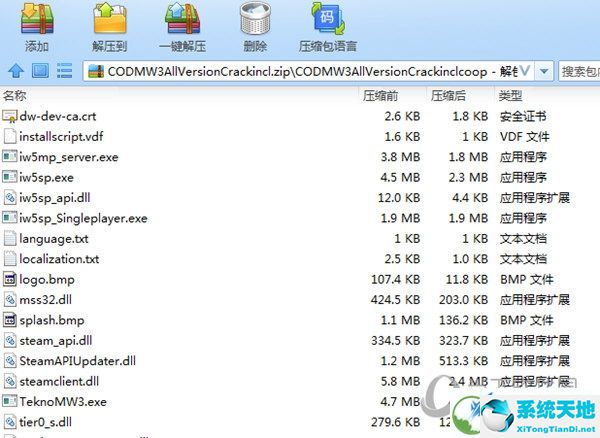Click 136.2 KB compressed size of splash.bmp
The height and width of the screenshot is (438, 600).
point(464,320)
